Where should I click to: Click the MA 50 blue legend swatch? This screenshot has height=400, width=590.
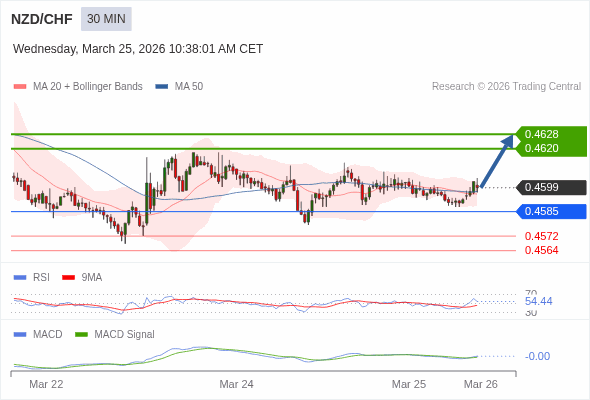[162, 87]
